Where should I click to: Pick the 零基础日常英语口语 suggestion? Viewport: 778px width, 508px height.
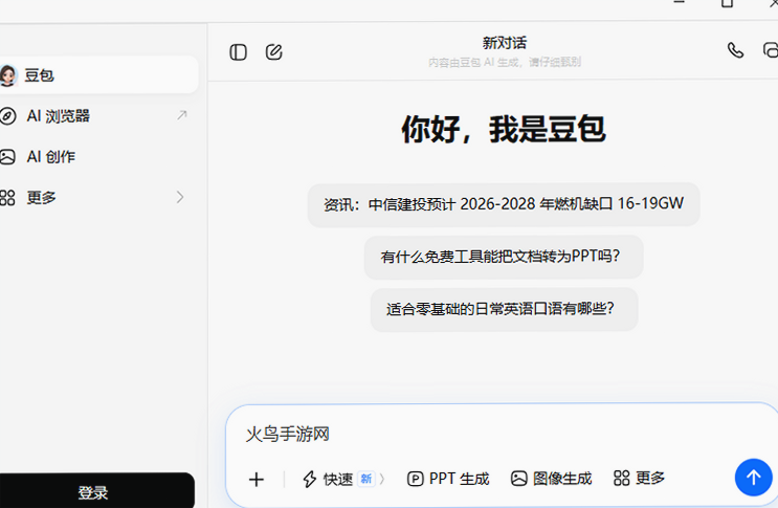504,309
